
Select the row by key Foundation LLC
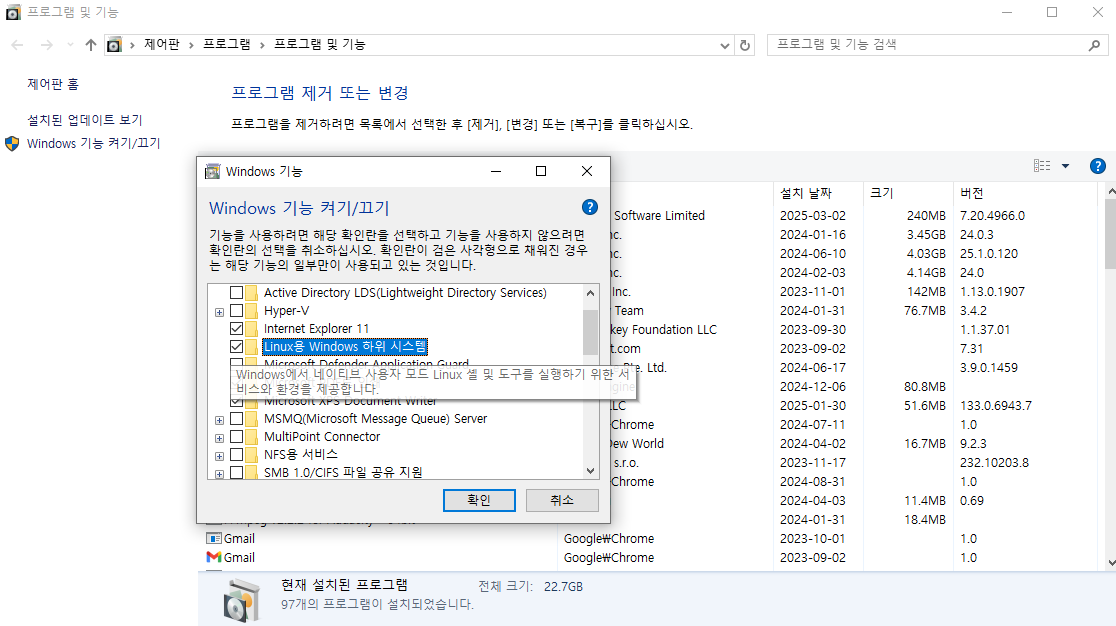(854, 329)
